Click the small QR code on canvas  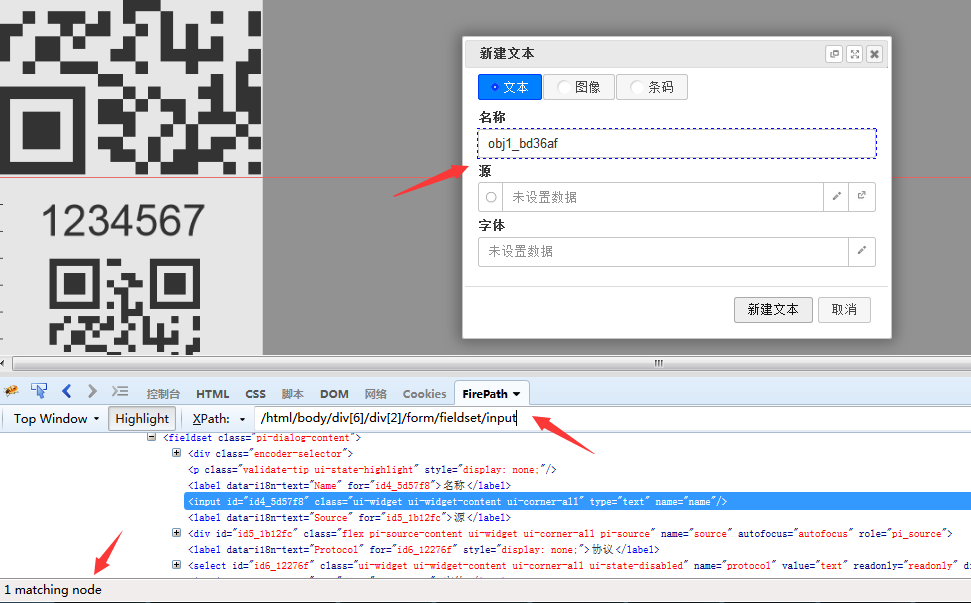pyautogui.click(x=124, y=306)
